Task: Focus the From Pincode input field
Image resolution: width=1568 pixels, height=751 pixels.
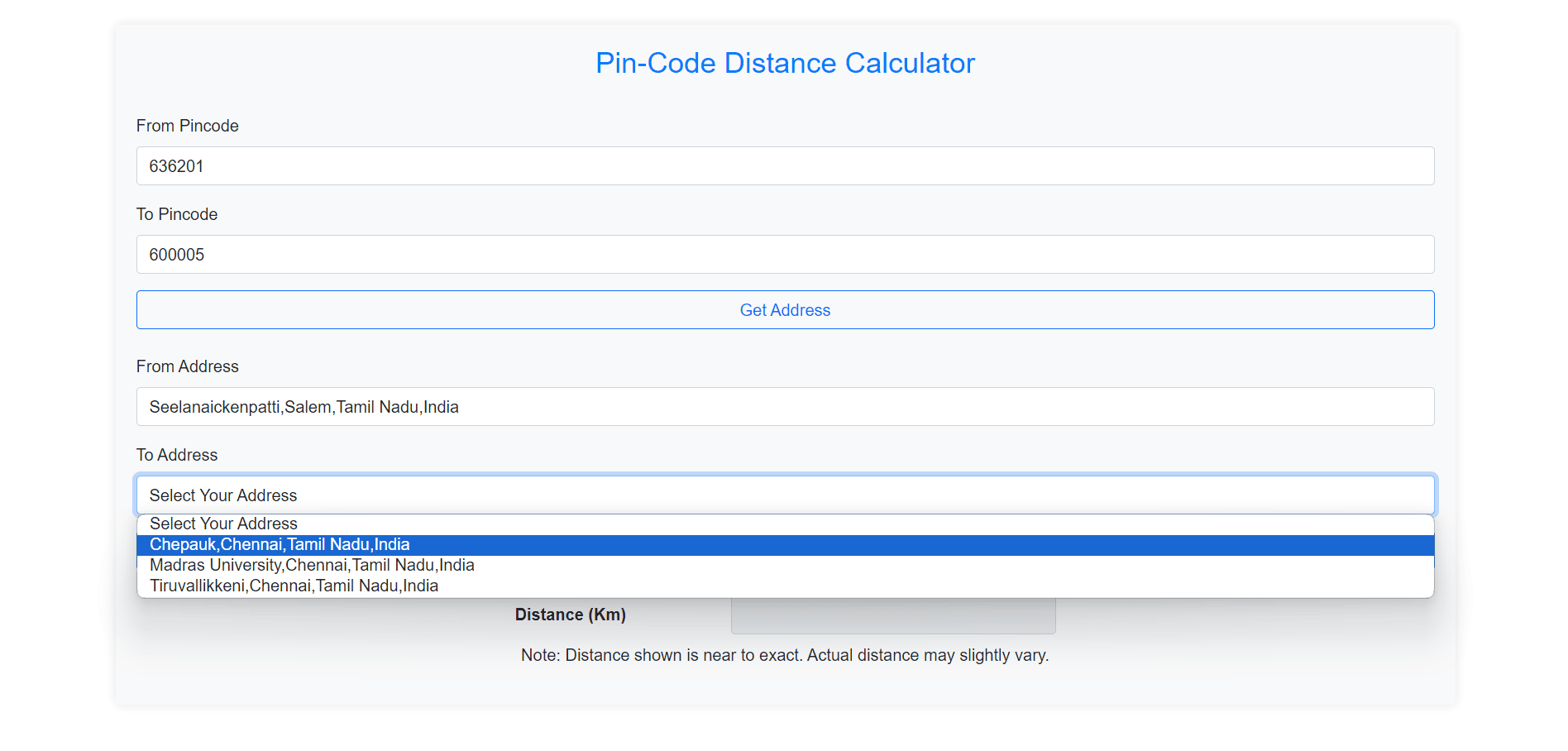Action: 784,166
